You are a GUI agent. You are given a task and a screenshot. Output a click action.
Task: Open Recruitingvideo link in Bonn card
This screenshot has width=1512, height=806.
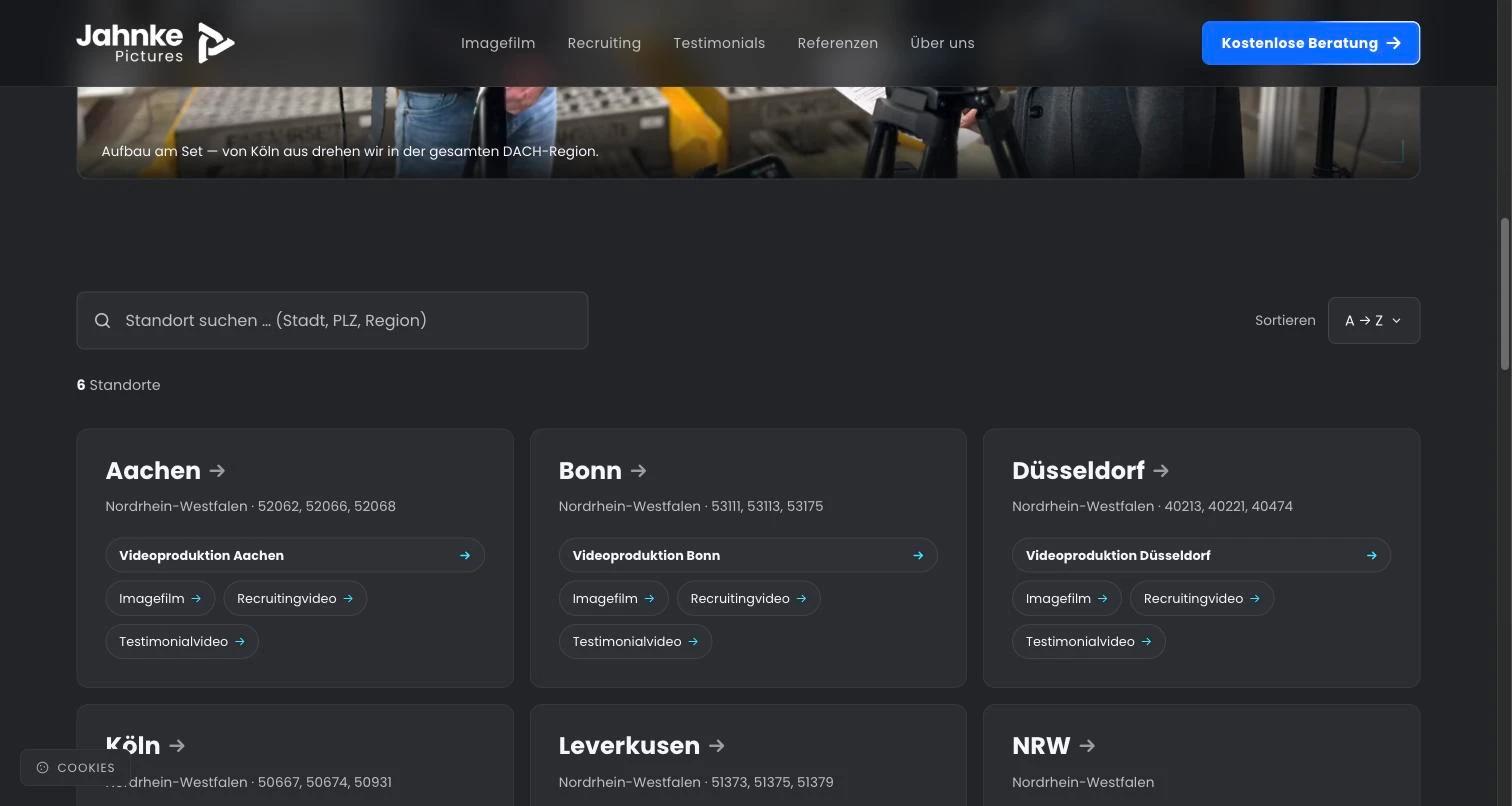(748, 599)
